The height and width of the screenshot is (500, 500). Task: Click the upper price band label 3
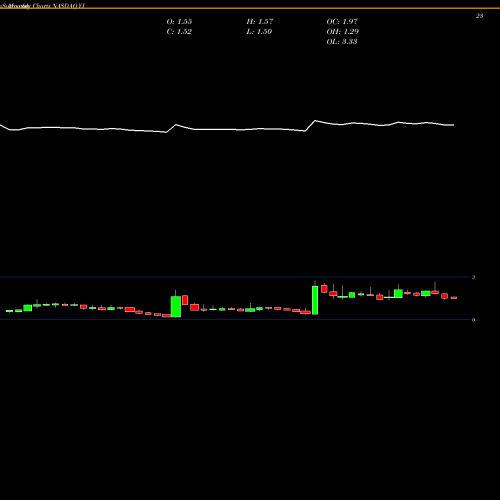(473, 277)
